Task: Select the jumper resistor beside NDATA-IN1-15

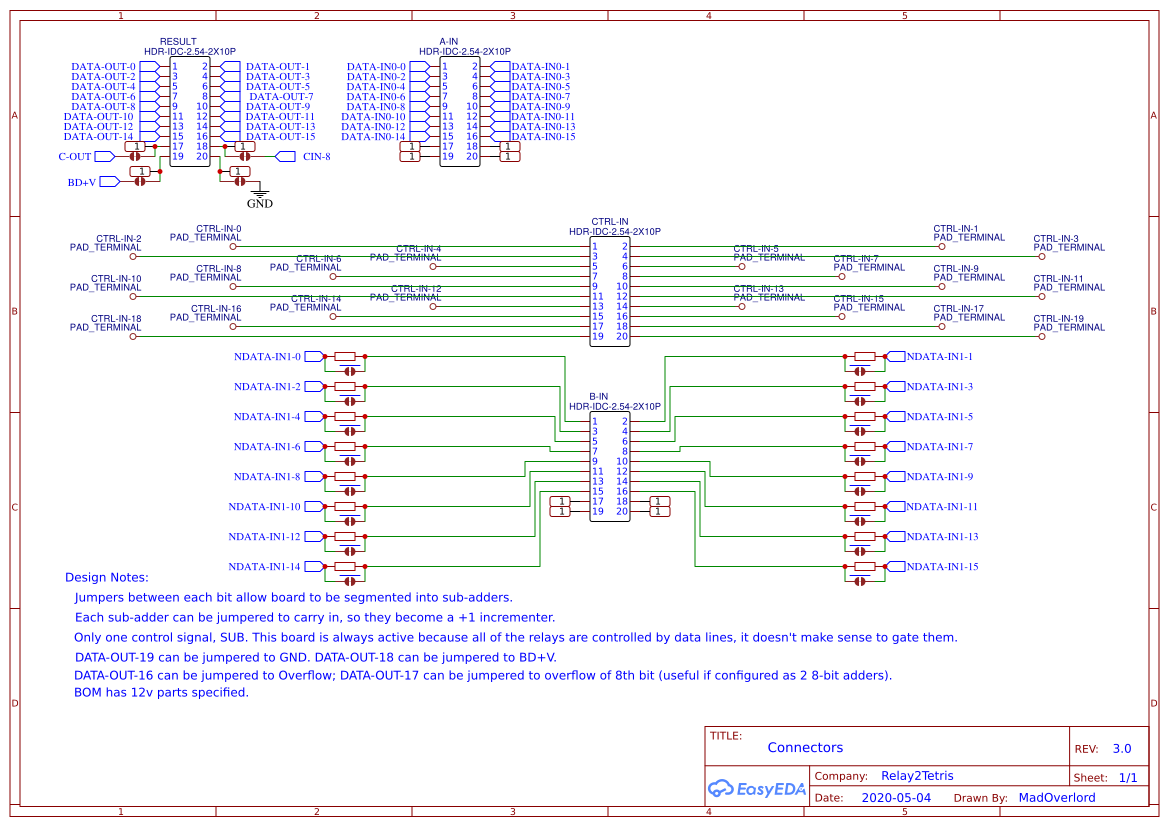Action: click(863, 566)
